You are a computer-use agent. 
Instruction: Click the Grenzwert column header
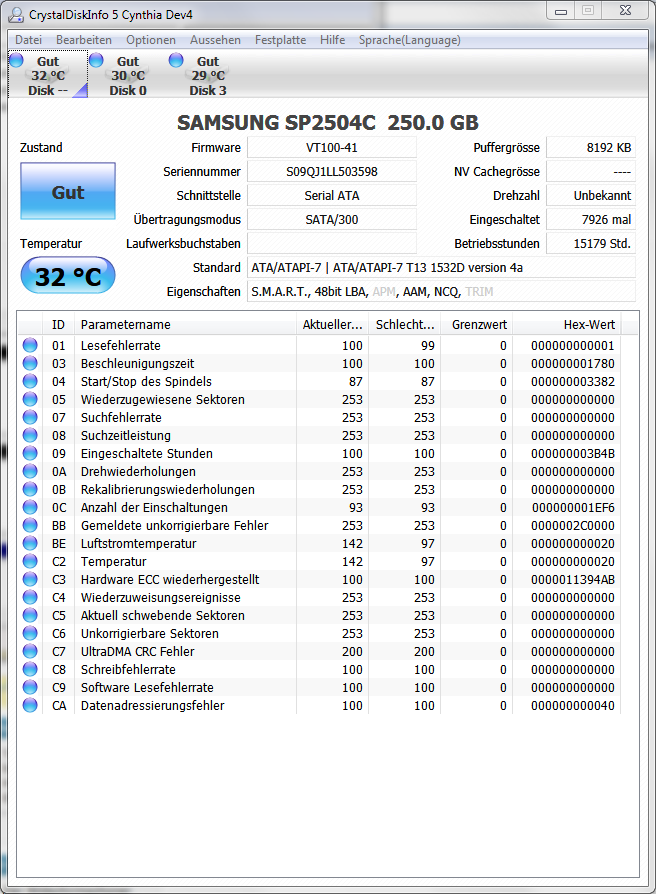(x=477, y=324)
